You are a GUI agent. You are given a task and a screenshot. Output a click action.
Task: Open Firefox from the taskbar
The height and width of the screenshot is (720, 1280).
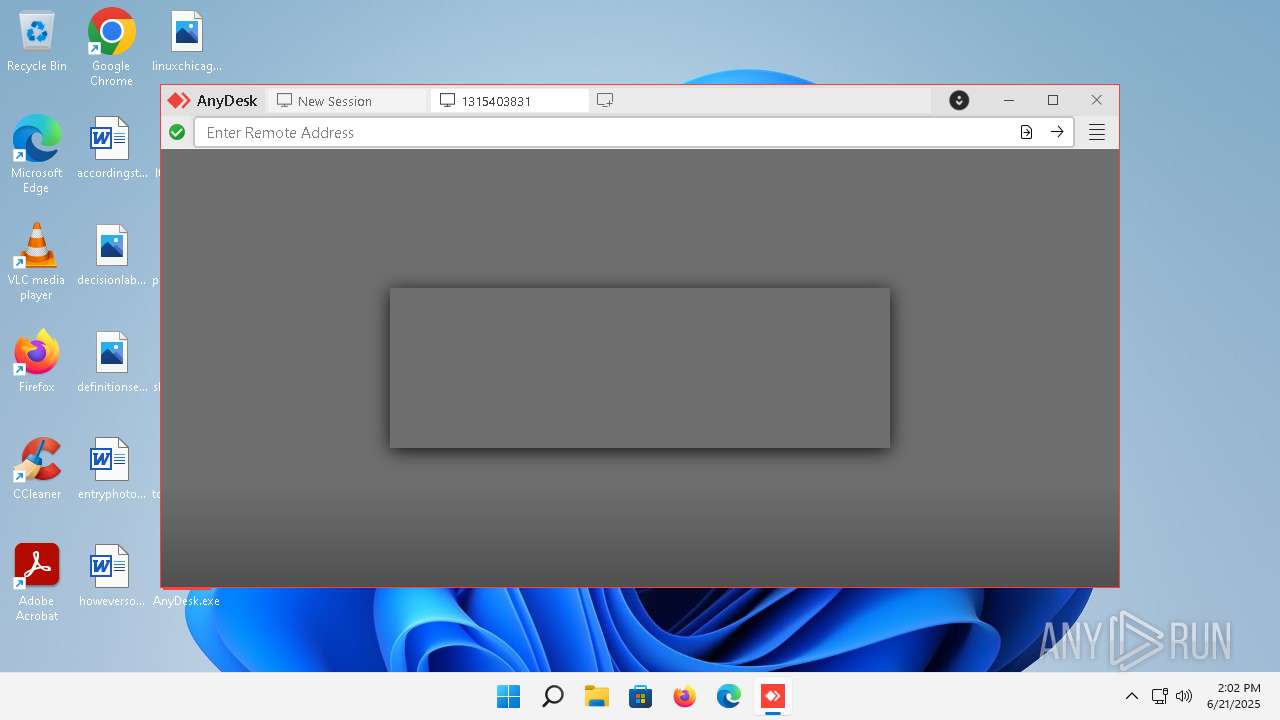pyautogui.click(x=685, y=696)
